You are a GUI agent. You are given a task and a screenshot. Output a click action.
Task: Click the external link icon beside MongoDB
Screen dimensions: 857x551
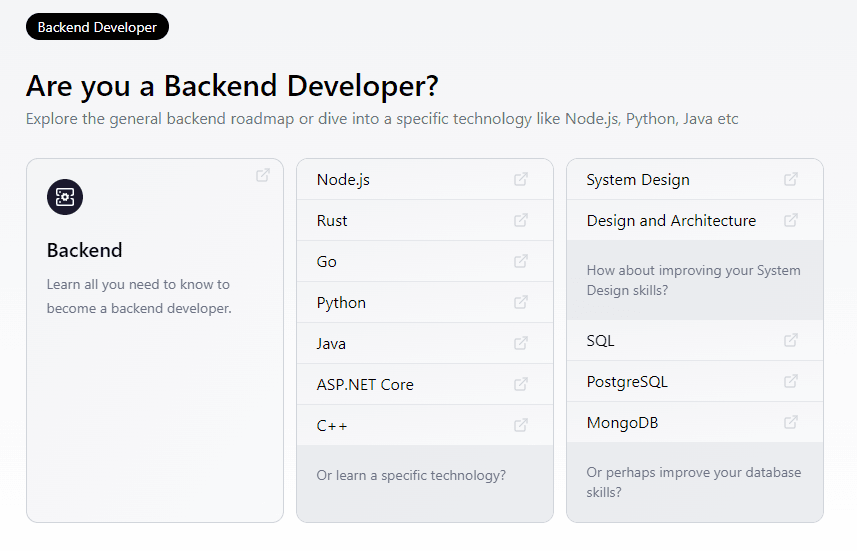coord(791,422)
